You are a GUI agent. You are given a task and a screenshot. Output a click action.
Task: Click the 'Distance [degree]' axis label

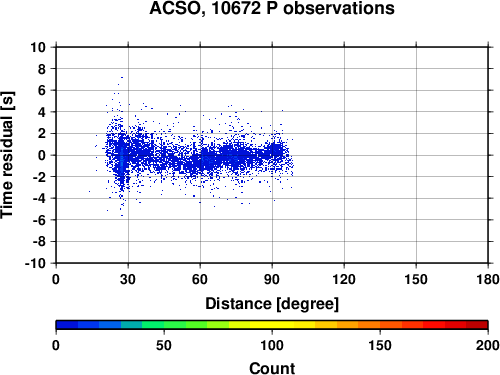click(x=272, y=304)
